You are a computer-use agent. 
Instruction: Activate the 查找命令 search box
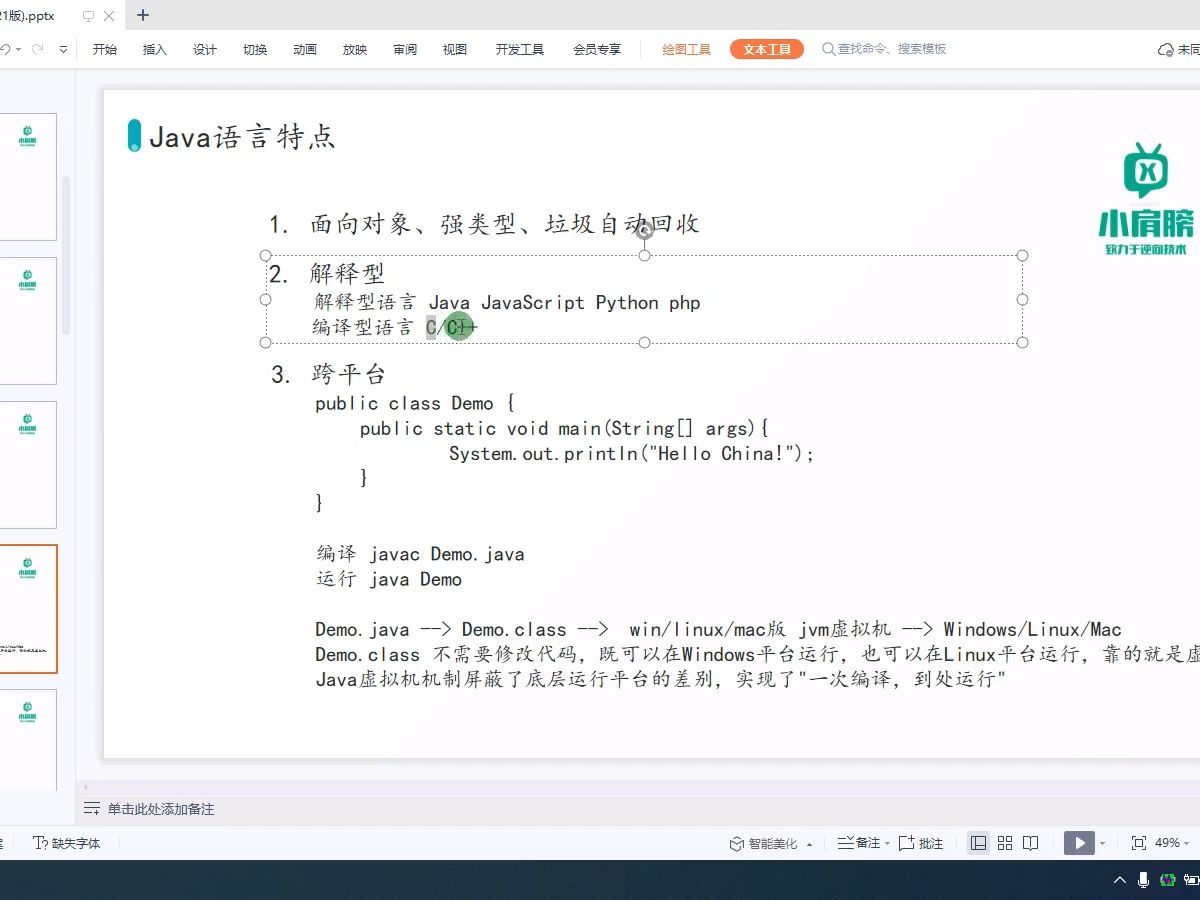click(885, 48)
